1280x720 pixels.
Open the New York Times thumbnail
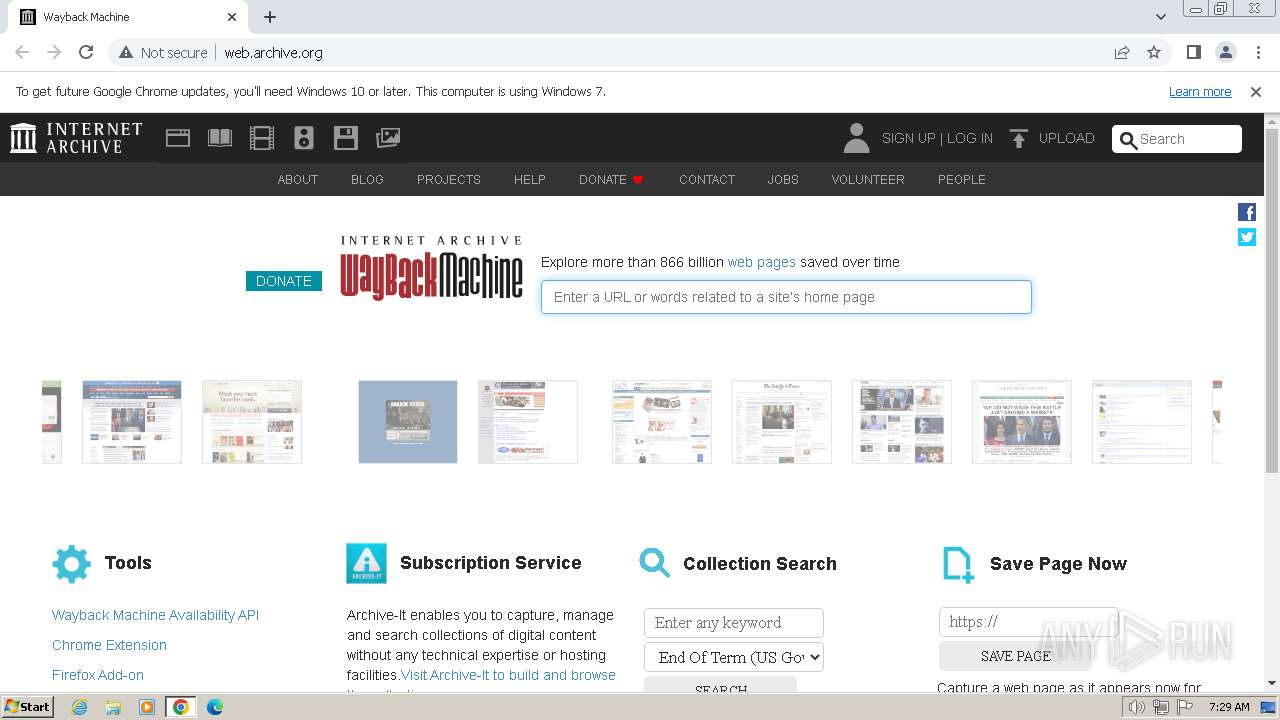click(x=782, y=422)
